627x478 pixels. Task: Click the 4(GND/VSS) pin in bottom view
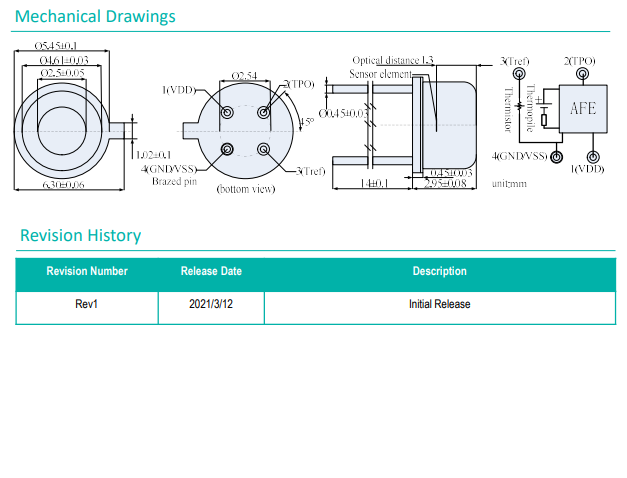[228, 149]
